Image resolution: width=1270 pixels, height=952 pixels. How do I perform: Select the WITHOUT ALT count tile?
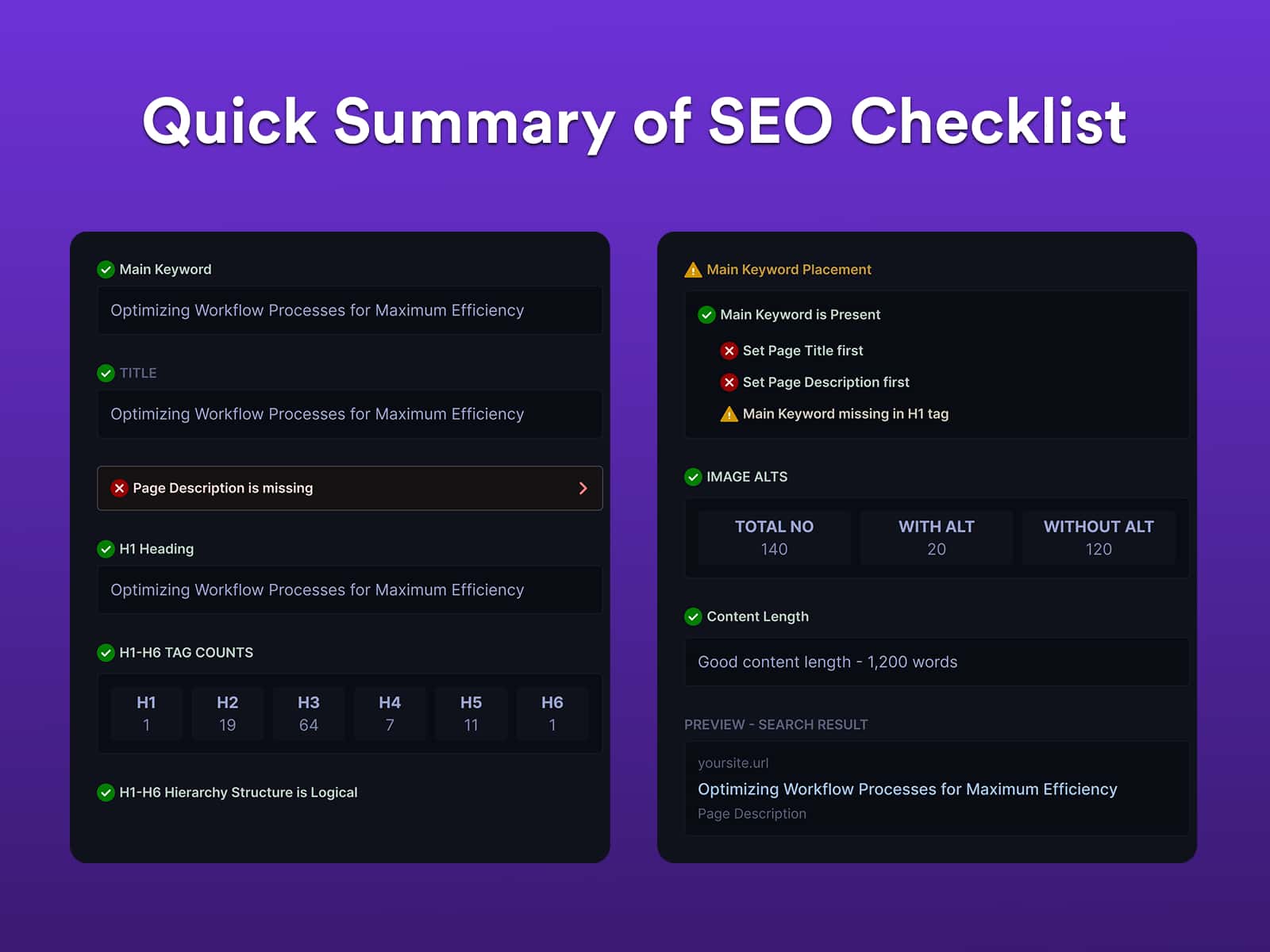pyautogui.click(x=1099, y=537)
